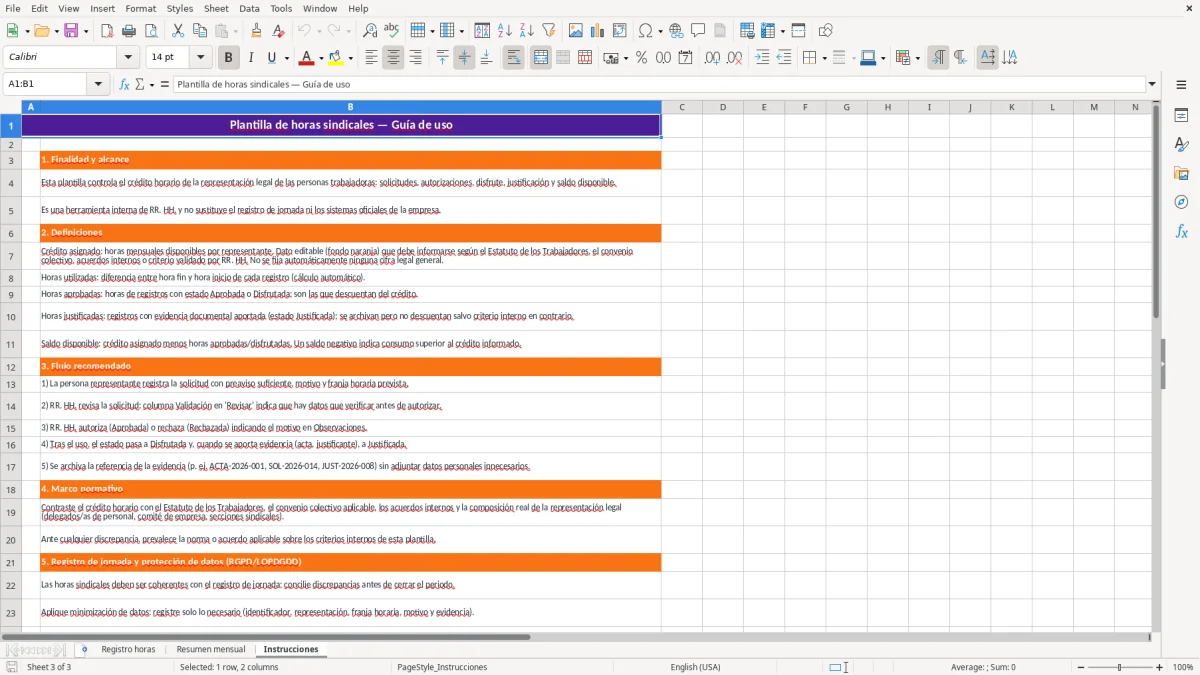
Task: Click the Formula equals button
Action: (x=165, y=84)
